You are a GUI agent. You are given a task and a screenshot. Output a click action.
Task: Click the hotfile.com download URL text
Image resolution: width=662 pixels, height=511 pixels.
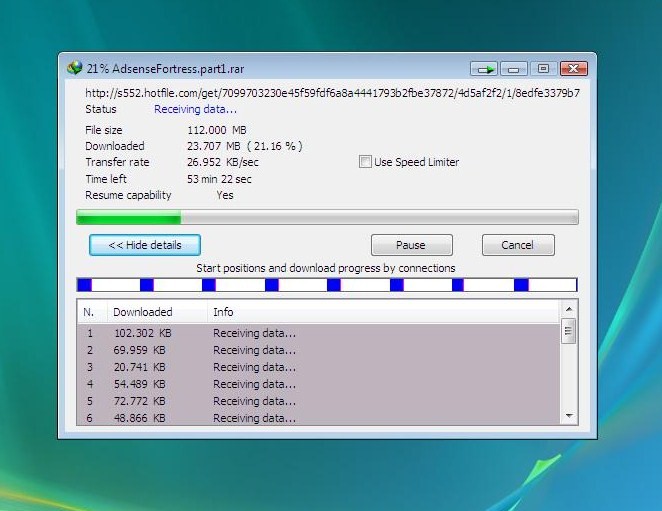click(x=332, y=93)
